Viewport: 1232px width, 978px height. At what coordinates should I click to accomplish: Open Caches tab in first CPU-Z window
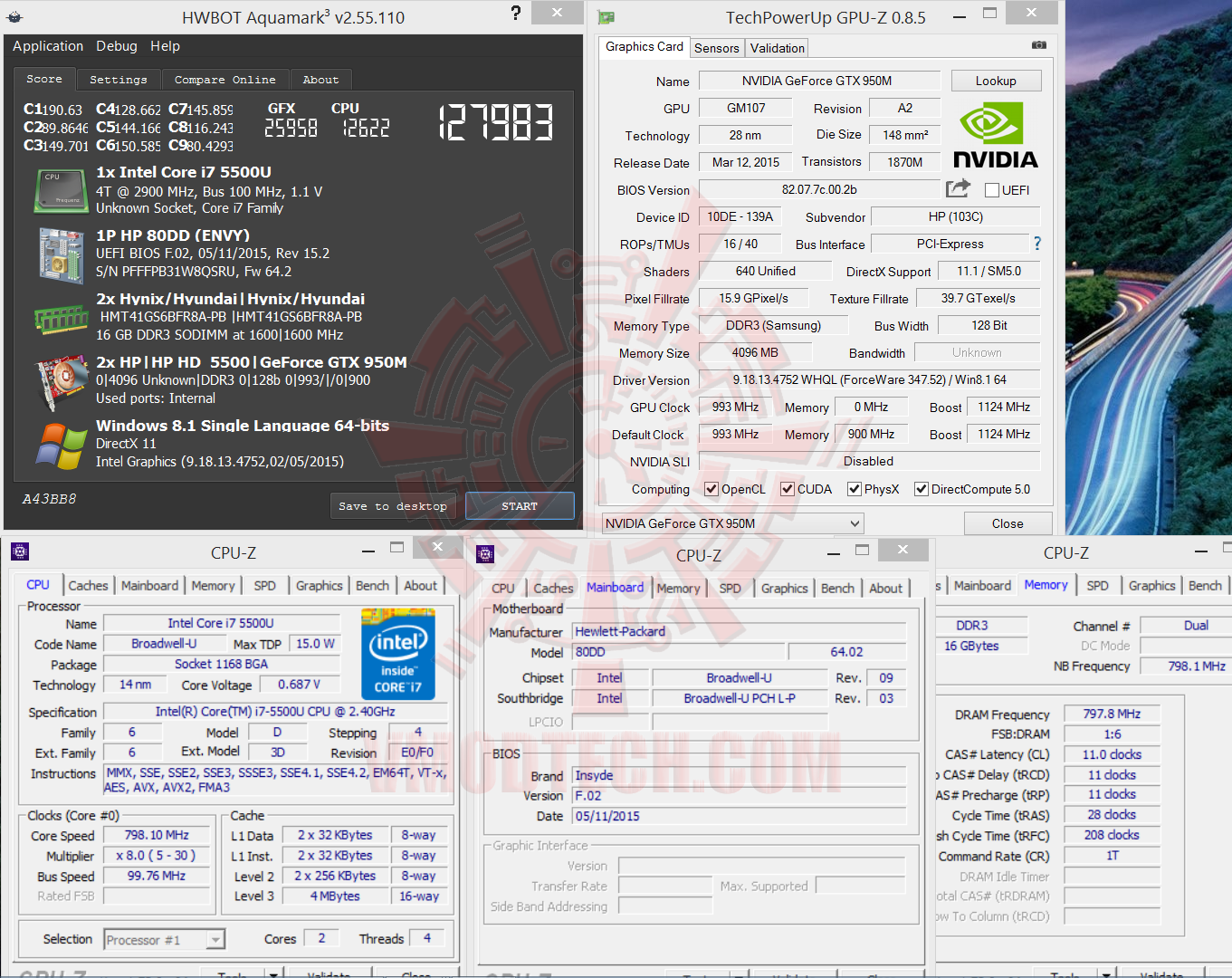tap(88, 586)
